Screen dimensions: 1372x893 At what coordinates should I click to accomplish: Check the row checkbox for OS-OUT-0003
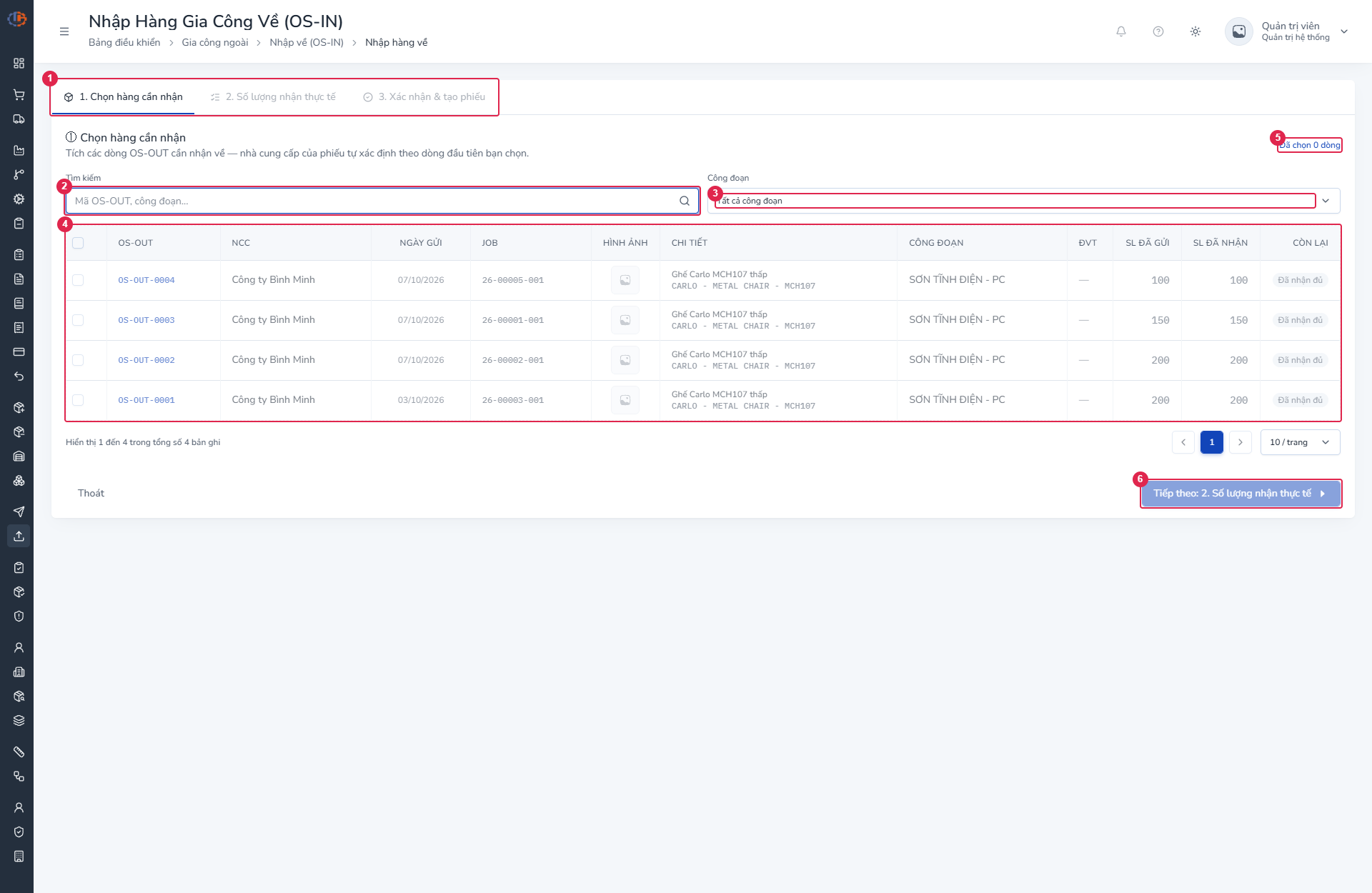click(78, 320)
